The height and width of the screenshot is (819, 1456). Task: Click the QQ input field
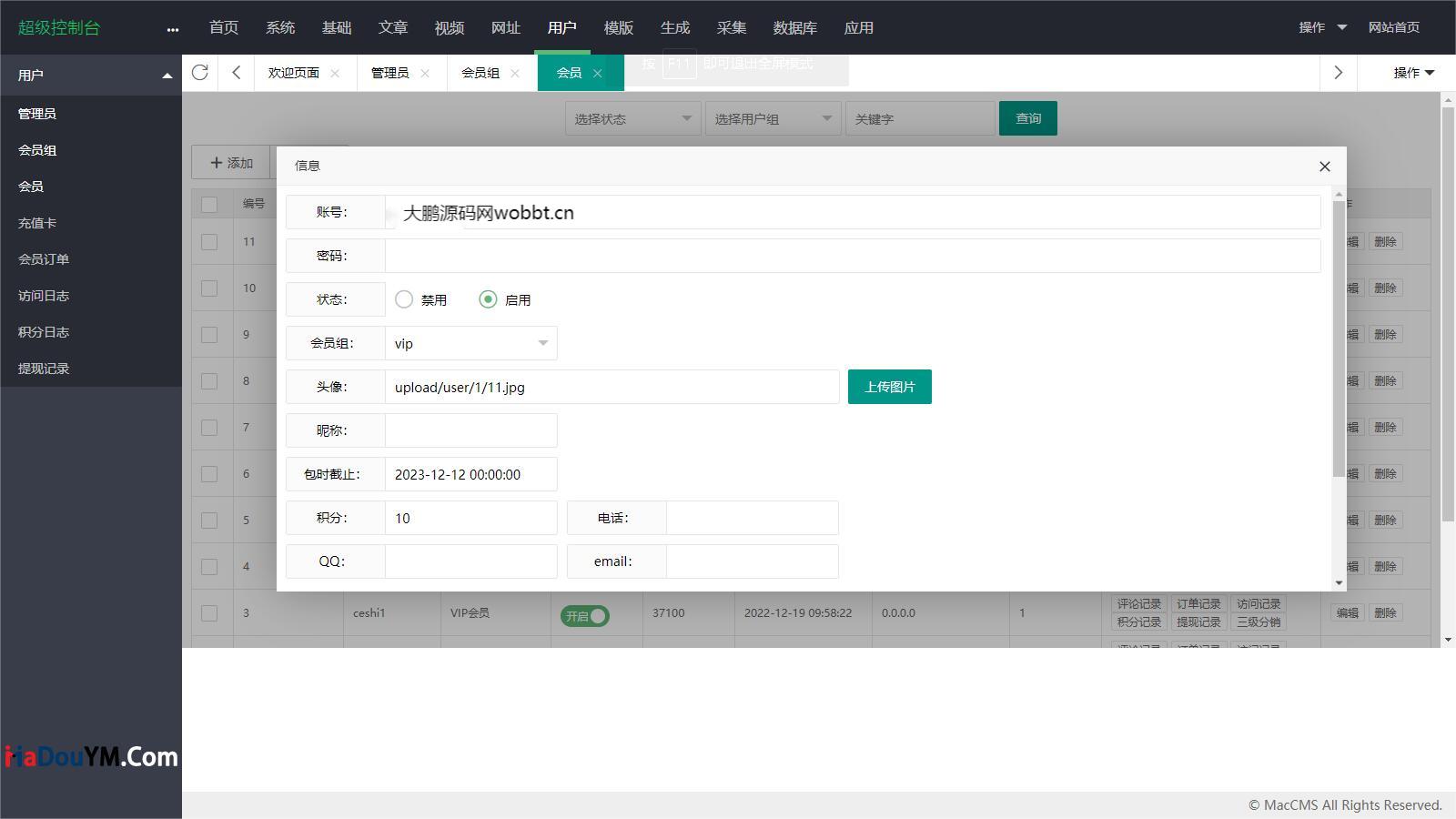(471, 561)
